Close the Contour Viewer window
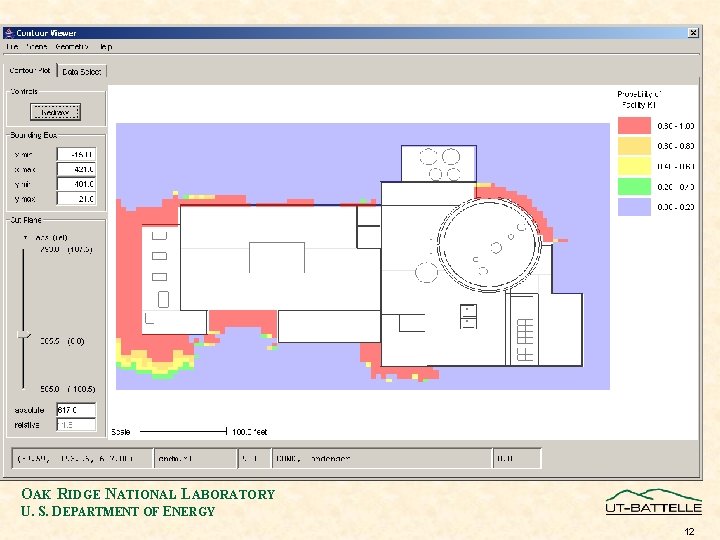 point(693,33)
